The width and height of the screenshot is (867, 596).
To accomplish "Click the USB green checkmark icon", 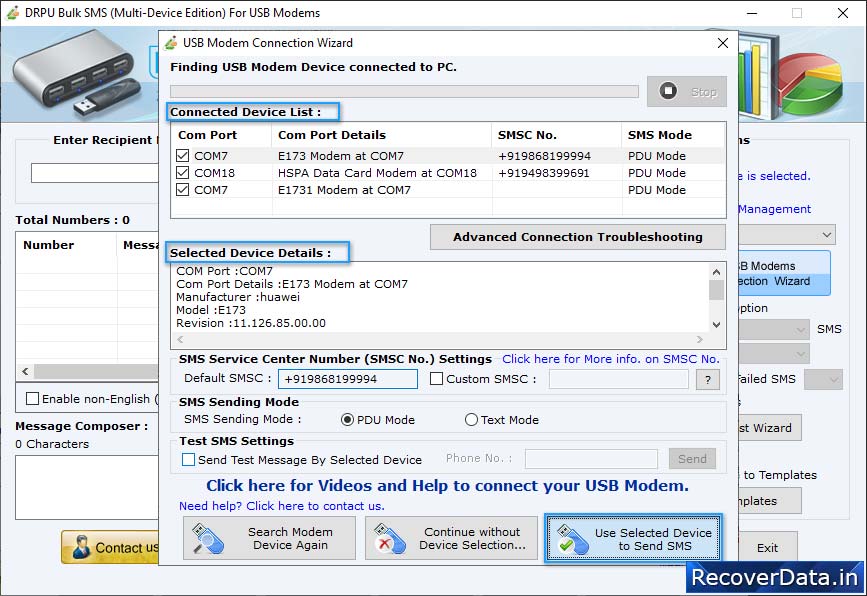I will pos(573,540).
